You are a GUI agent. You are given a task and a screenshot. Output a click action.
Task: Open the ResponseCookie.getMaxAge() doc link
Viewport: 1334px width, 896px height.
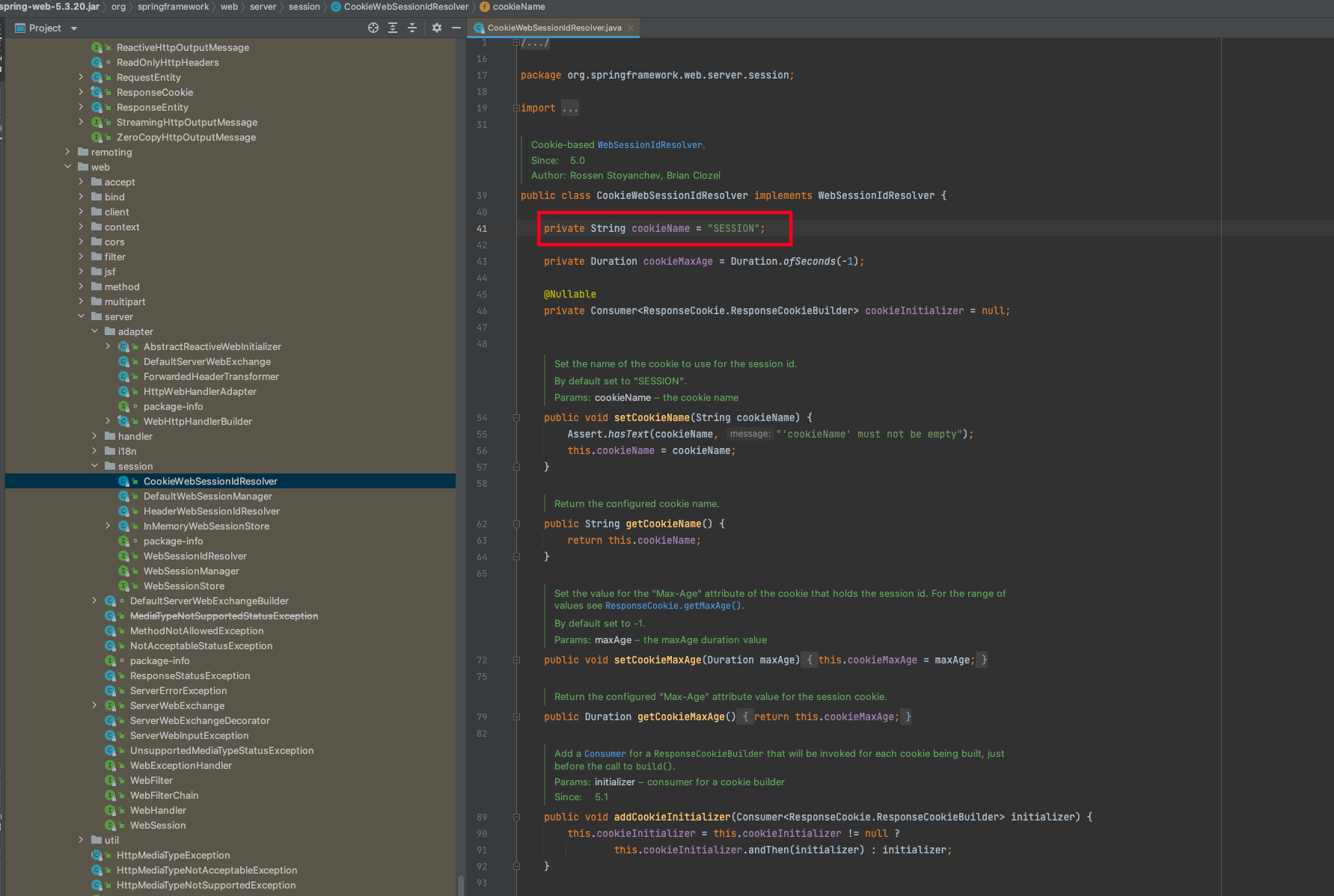click(673, 606)
